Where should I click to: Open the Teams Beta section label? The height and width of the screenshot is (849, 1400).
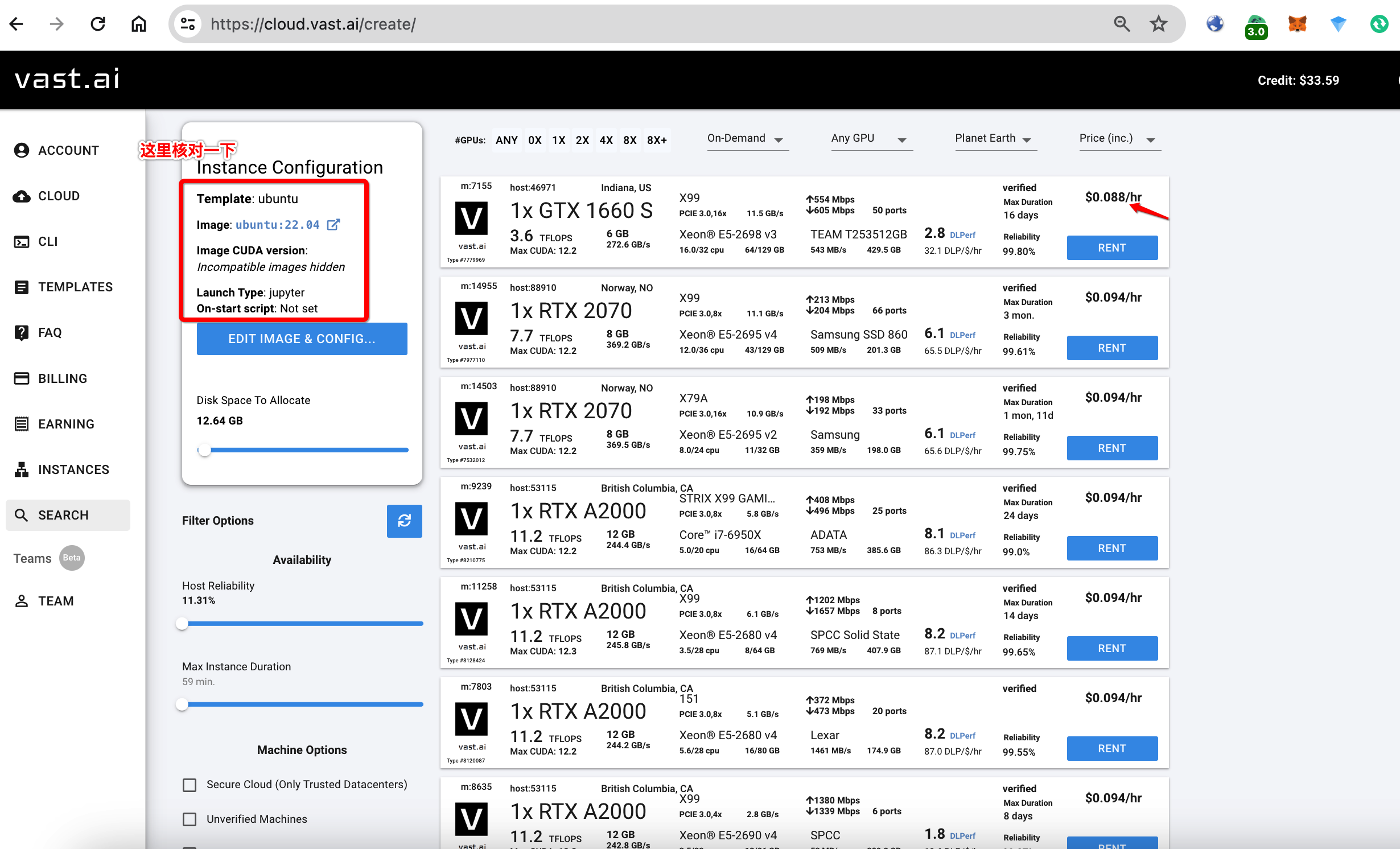49,558
